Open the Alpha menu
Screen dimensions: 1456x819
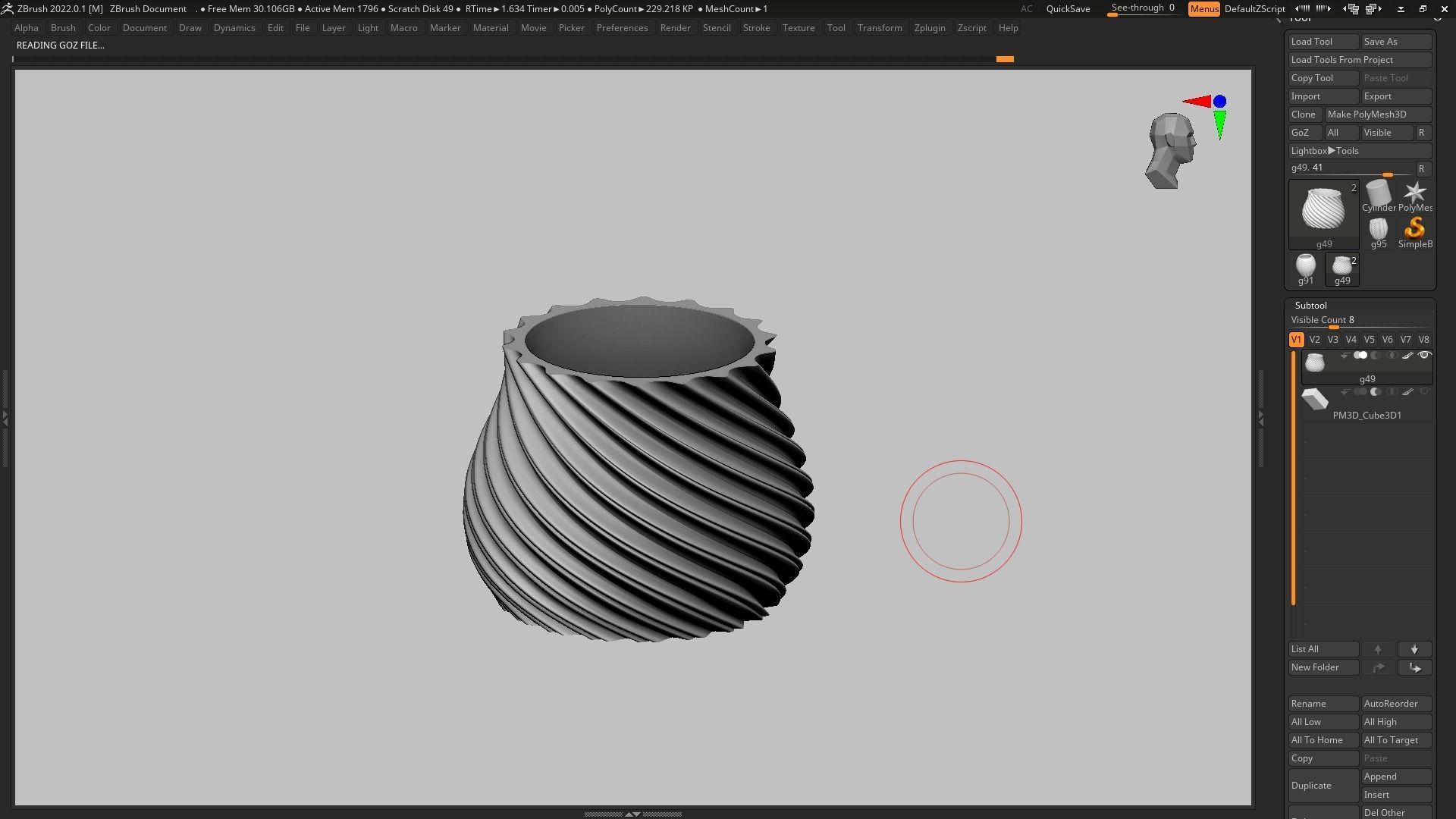(26, 28)
